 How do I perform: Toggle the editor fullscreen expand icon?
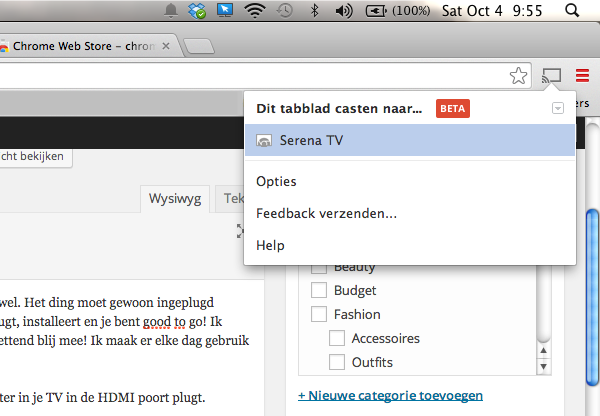(240, 231)
